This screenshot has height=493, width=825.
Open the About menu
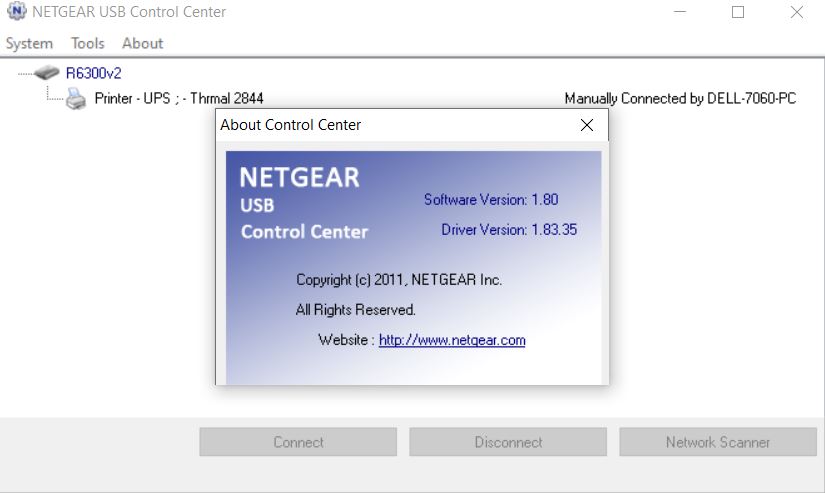(x=142, y=43)
